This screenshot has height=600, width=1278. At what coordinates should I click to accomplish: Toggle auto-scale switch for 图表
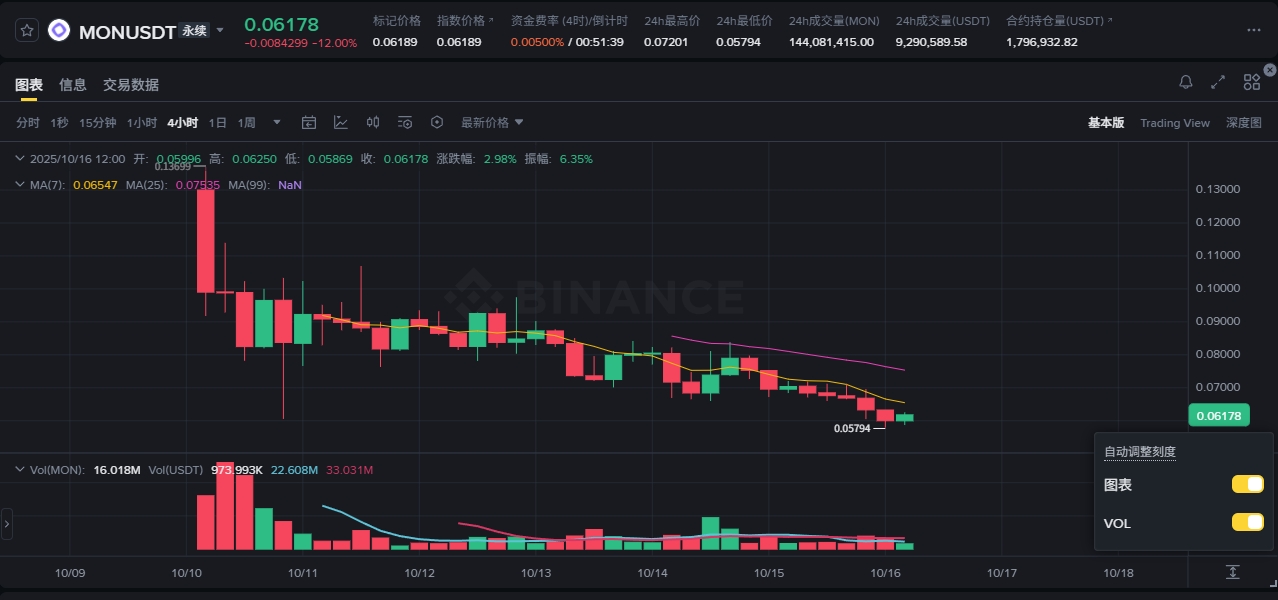click(x=1247, y=485)
